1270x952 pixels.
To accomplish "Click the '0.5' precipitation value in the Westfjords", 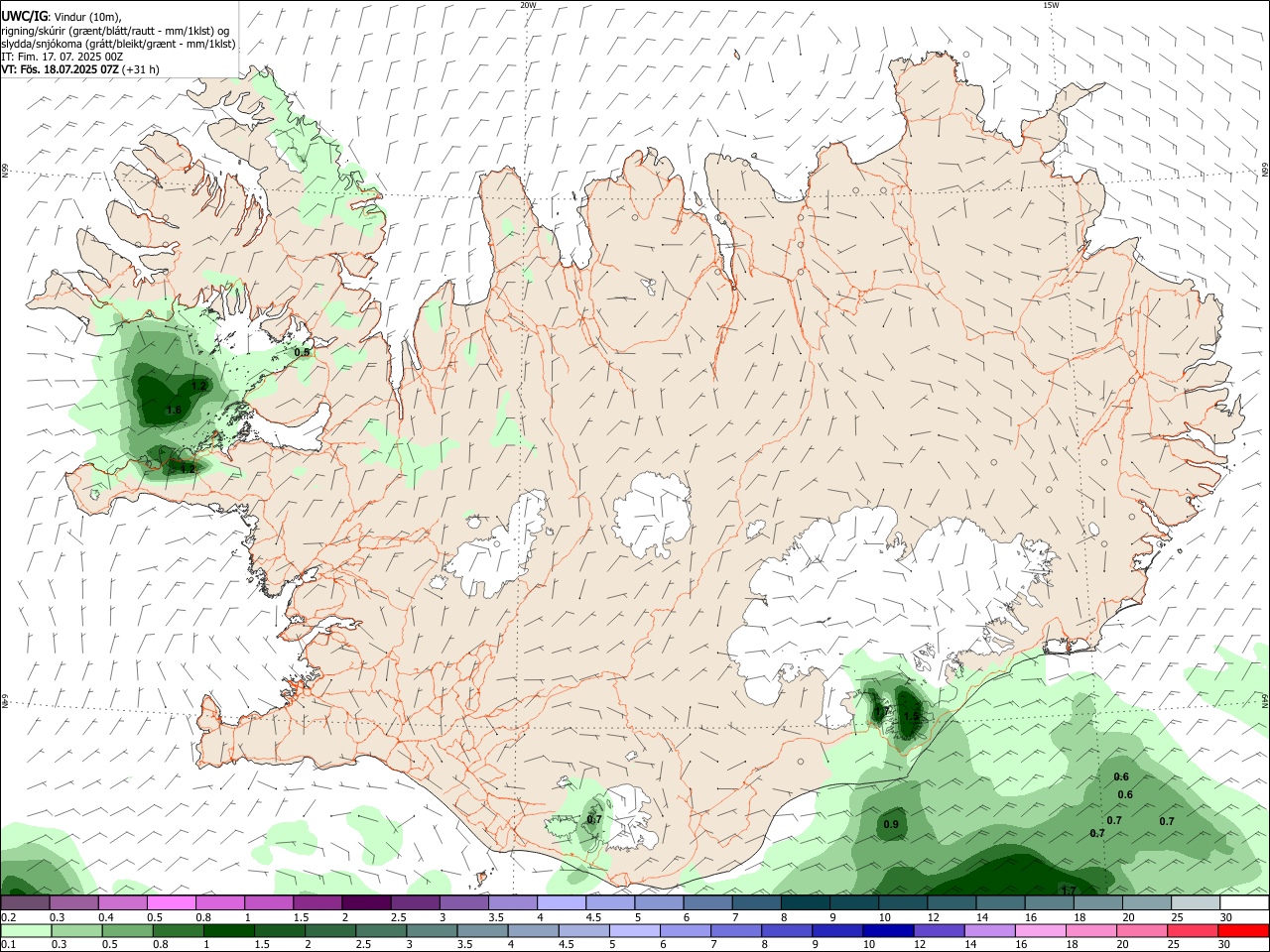I will 303,351.
